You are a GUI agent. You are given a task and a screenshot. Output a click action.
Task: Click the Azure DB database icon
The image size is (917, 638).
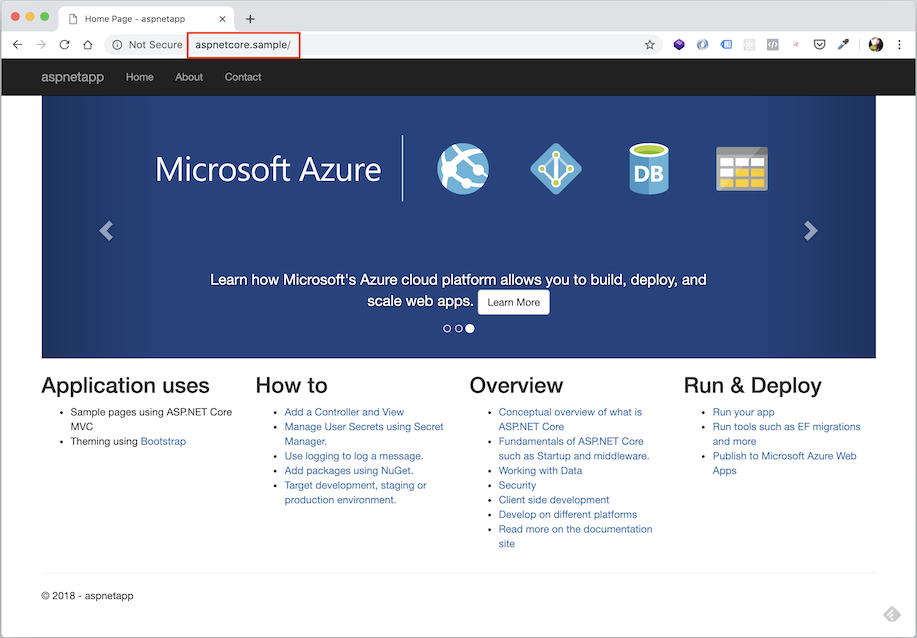coord(649,169)
